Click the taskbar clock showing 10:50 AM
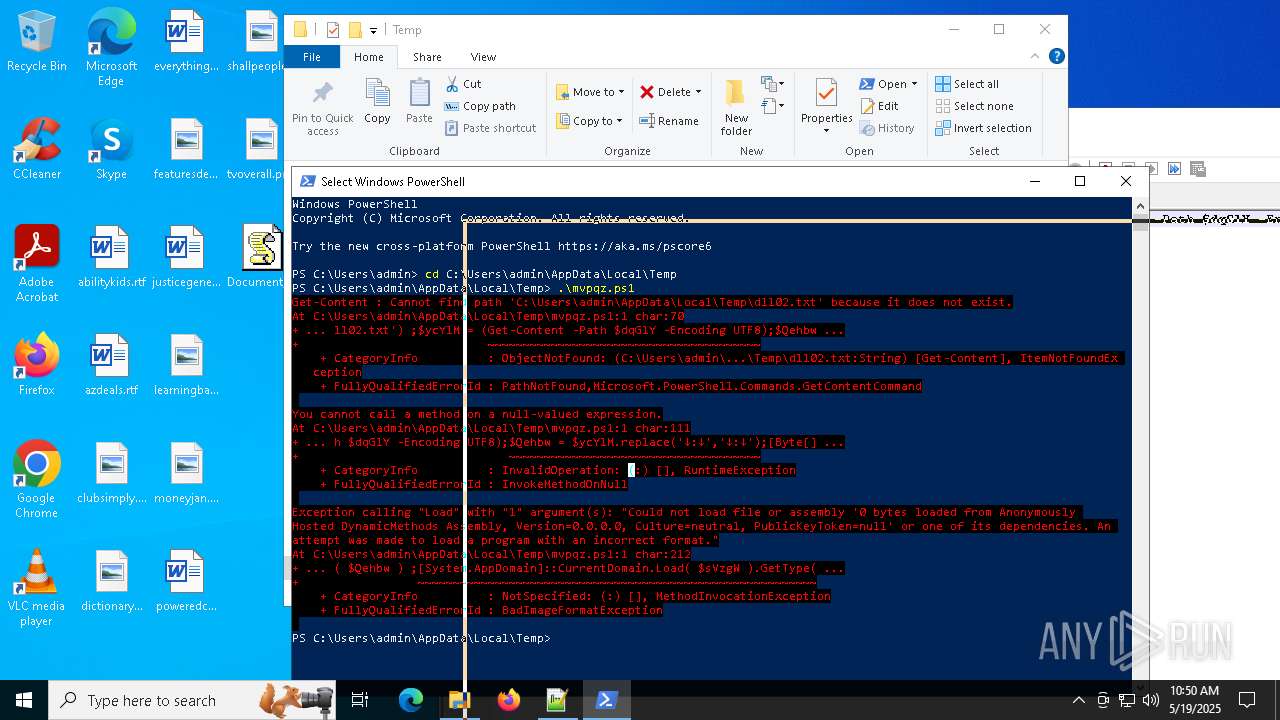 (x=1194, y=699)
